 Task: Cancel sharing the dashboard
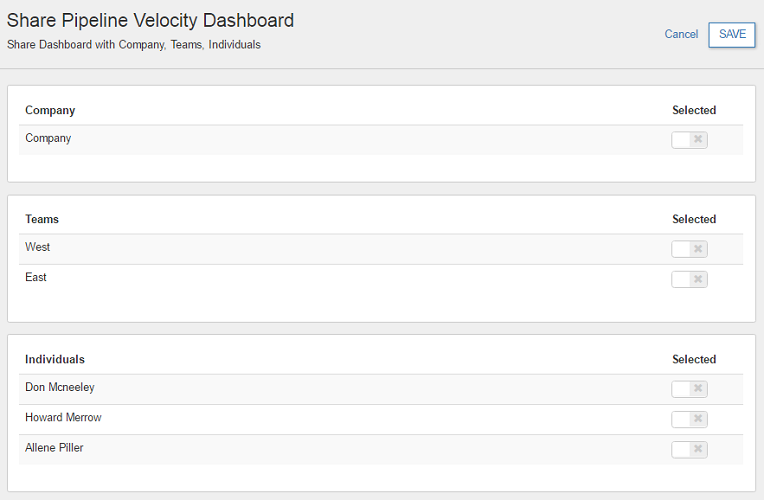(681, 34)
